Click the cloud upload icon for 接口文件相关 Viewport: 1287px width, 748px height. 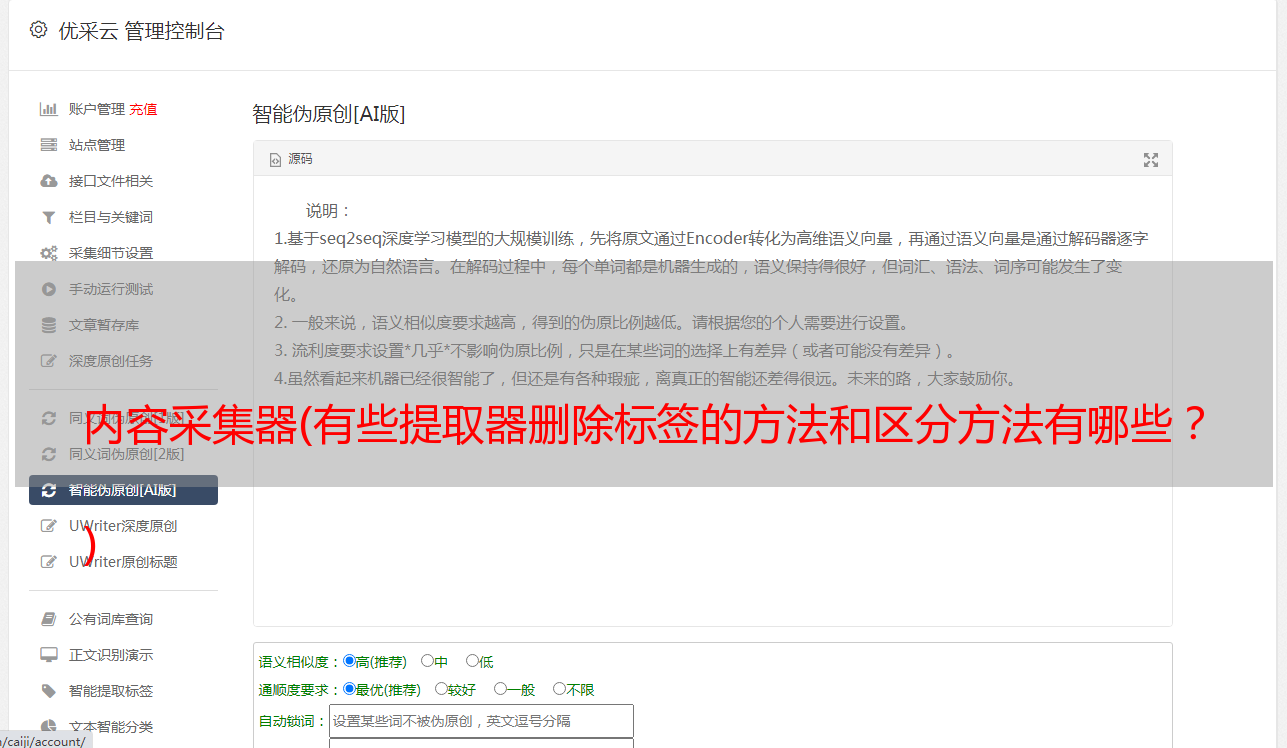point(48,181)
